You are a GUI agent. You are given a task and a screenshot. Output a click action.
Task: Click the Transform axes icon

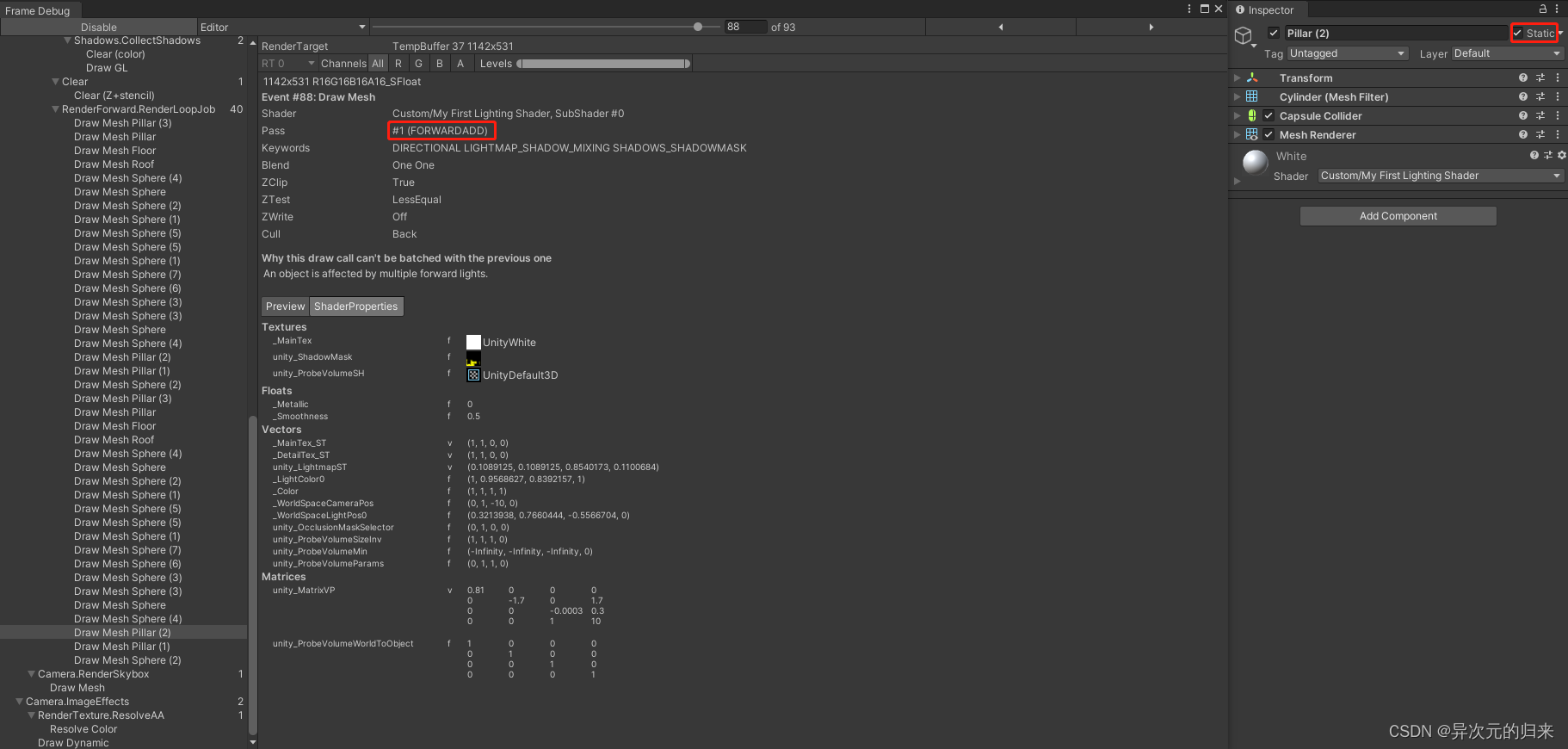pos(1252,77)
